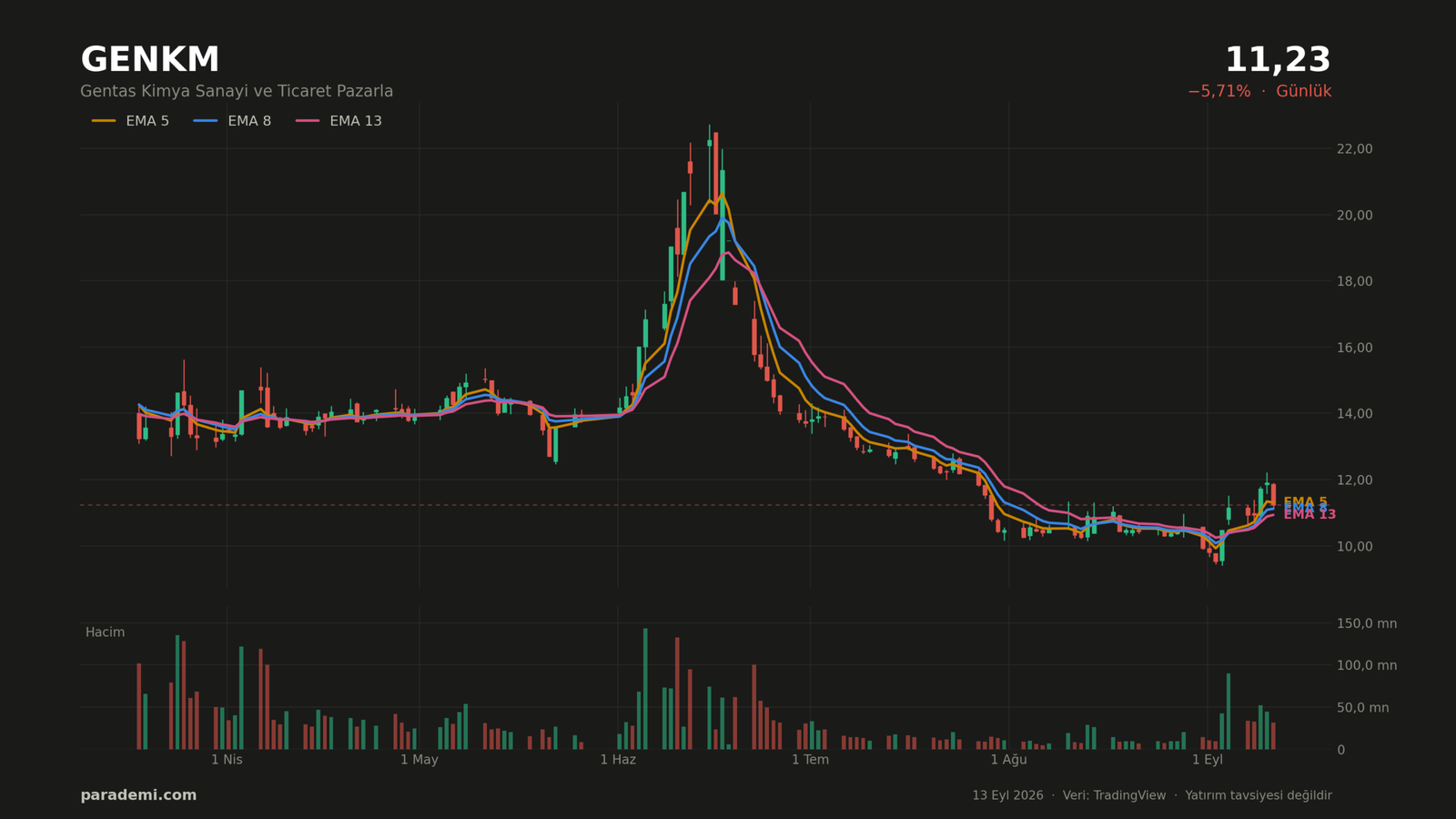Click the '1 Haz' date axis label
Image resolution: width=1456 pixels, height=819 pixels.
[x=618, y=760]
